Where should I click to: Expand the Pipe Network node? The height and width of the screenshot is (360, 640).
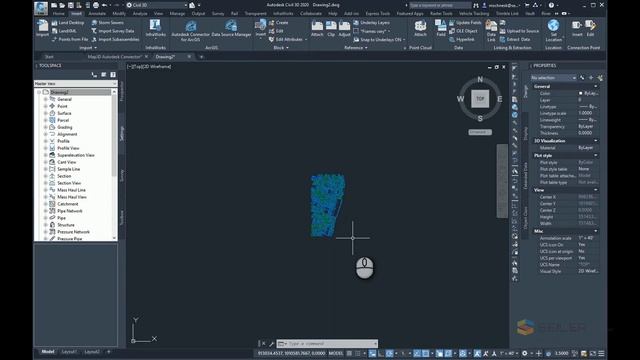pyautogui.click(x=45, y=211)
